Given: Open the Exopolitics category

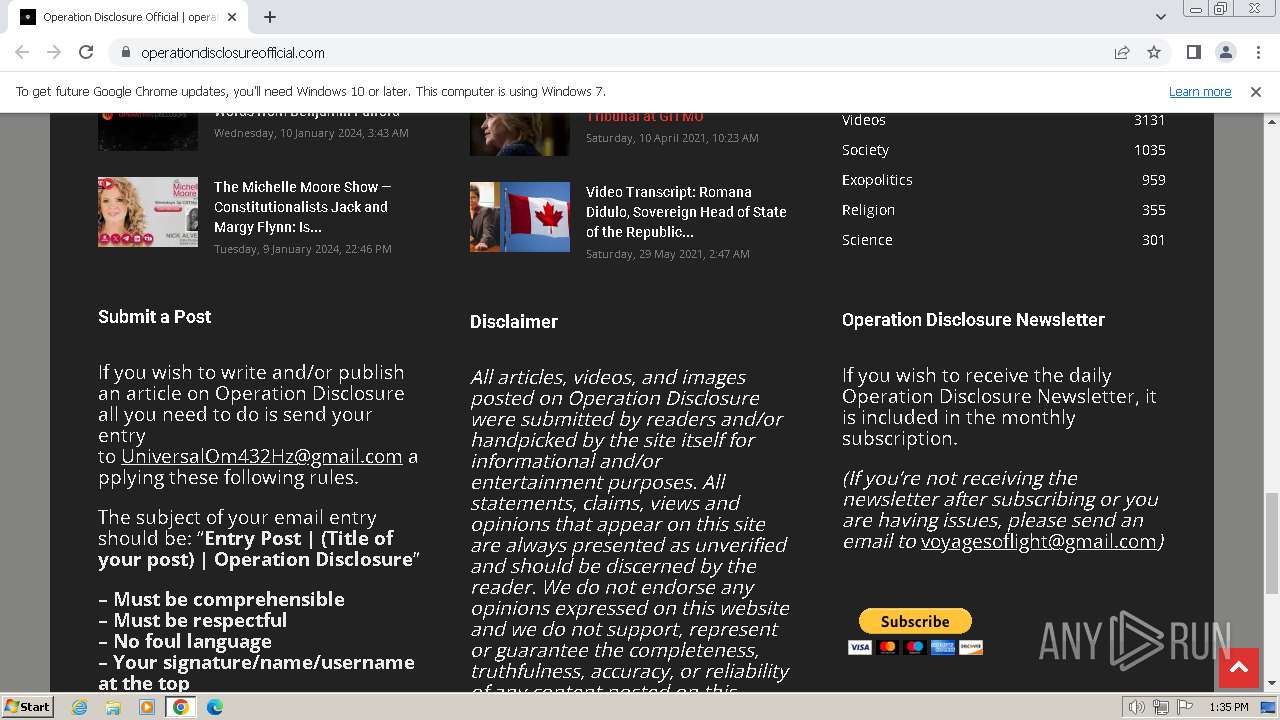Looking at the screenshot, I should pos(877,180).
